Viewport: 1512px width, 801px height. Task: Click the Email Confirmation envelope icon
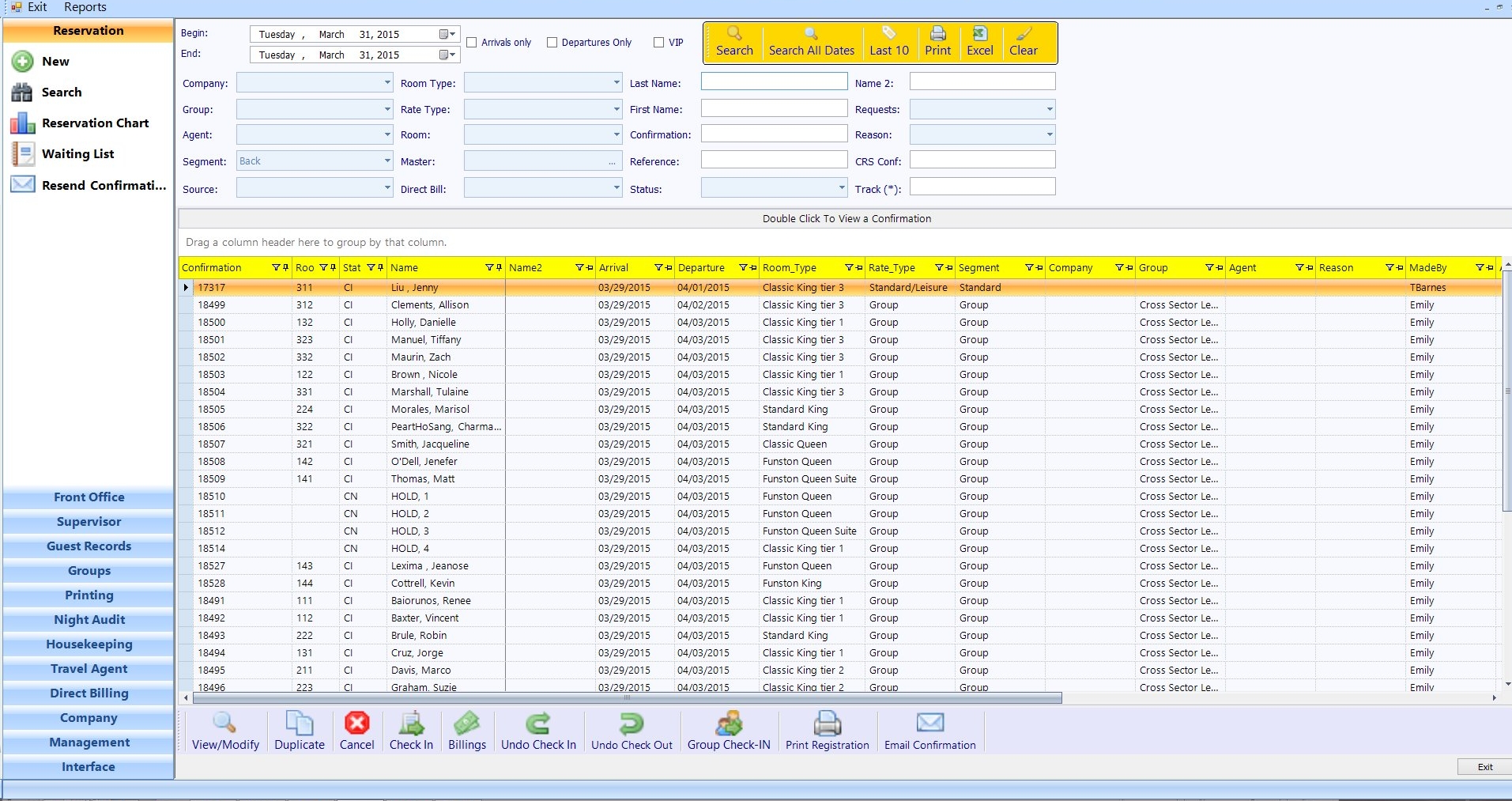929,724
